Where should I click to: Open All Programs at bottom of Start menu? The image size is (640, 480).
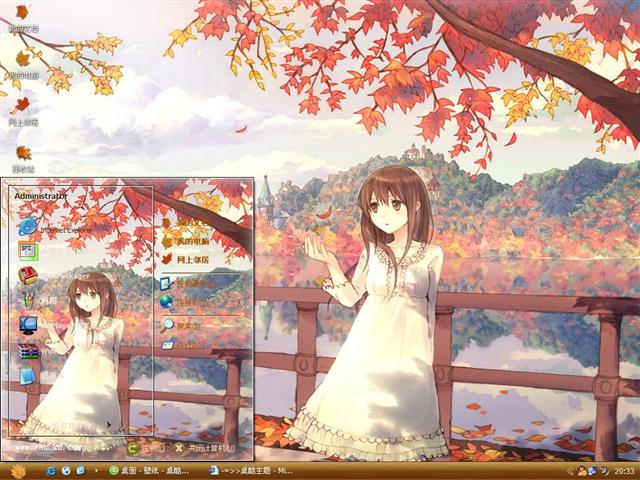82,425
